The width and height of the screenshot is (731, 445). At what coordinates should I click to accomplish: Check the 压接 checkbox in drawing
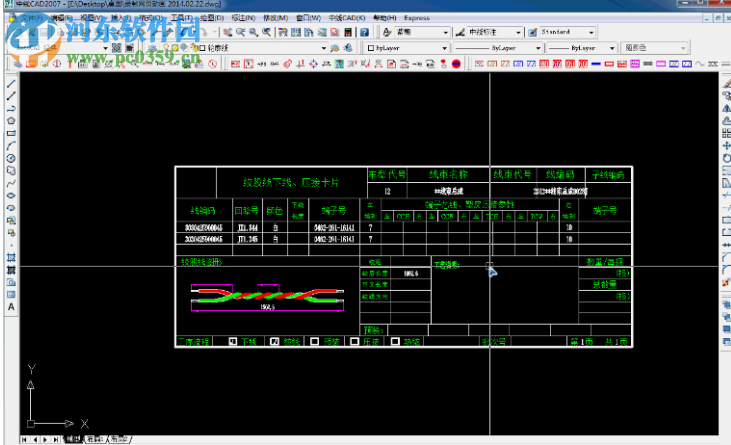pos(355,342)
